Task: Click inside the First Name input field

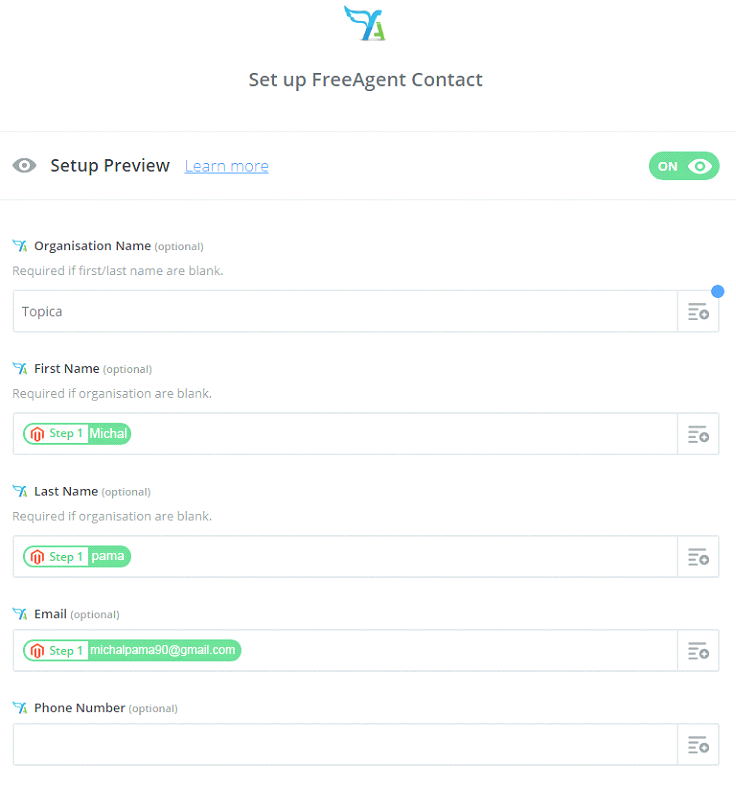Action: pos(400,434)
